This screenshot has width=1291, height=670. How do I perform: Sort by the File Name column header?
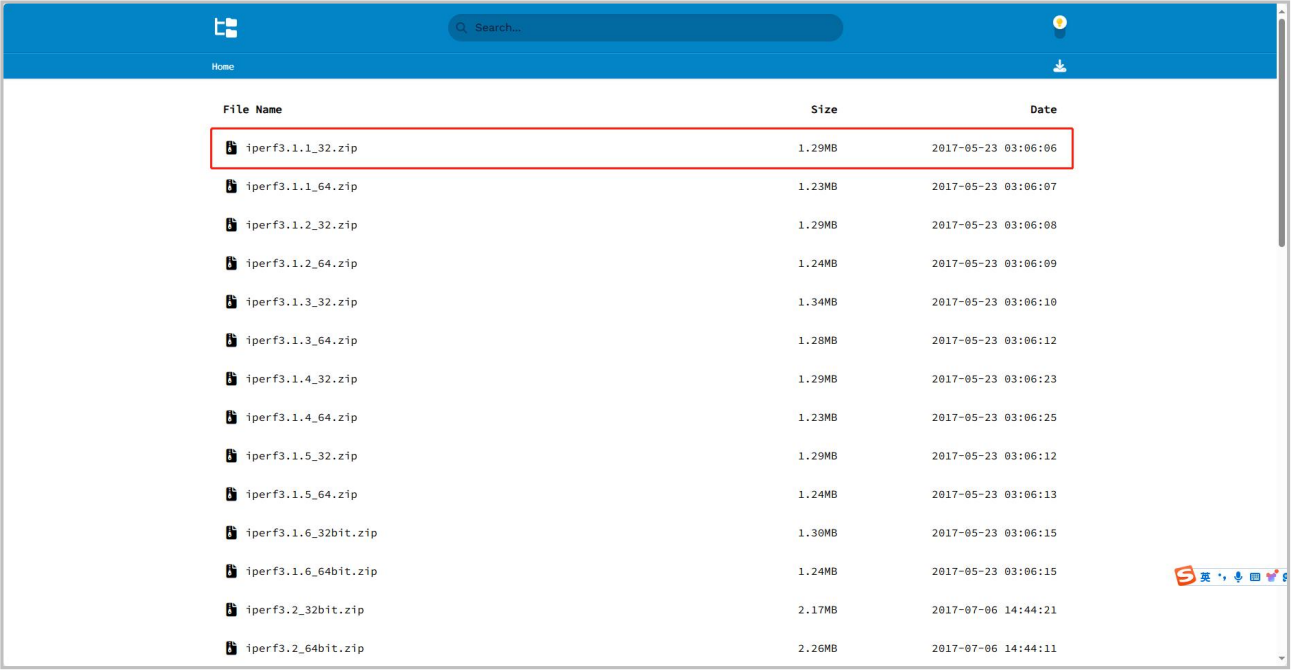tap(252, 110)
